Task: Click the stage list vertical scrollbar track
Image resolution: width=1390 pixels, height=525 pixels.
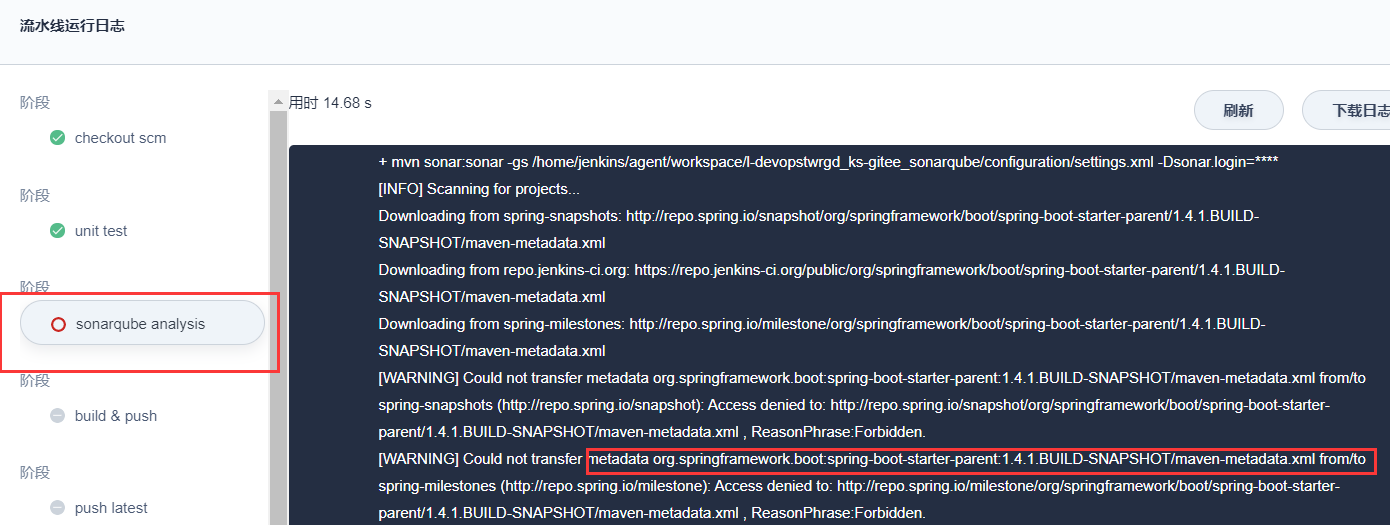Action: click(x=278, y=317)
